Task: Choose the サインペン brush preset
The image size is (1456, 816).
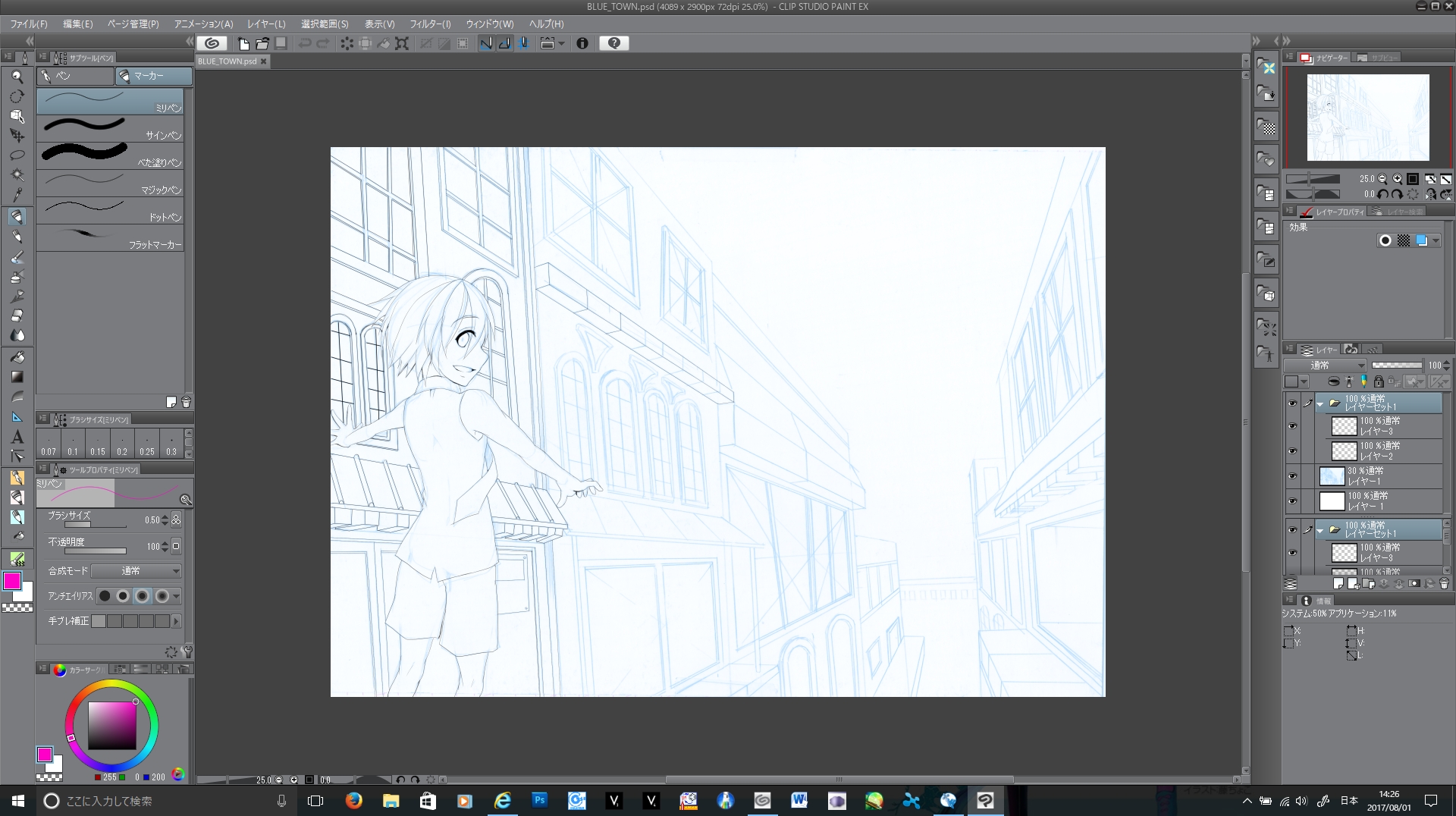Action: 110,129
